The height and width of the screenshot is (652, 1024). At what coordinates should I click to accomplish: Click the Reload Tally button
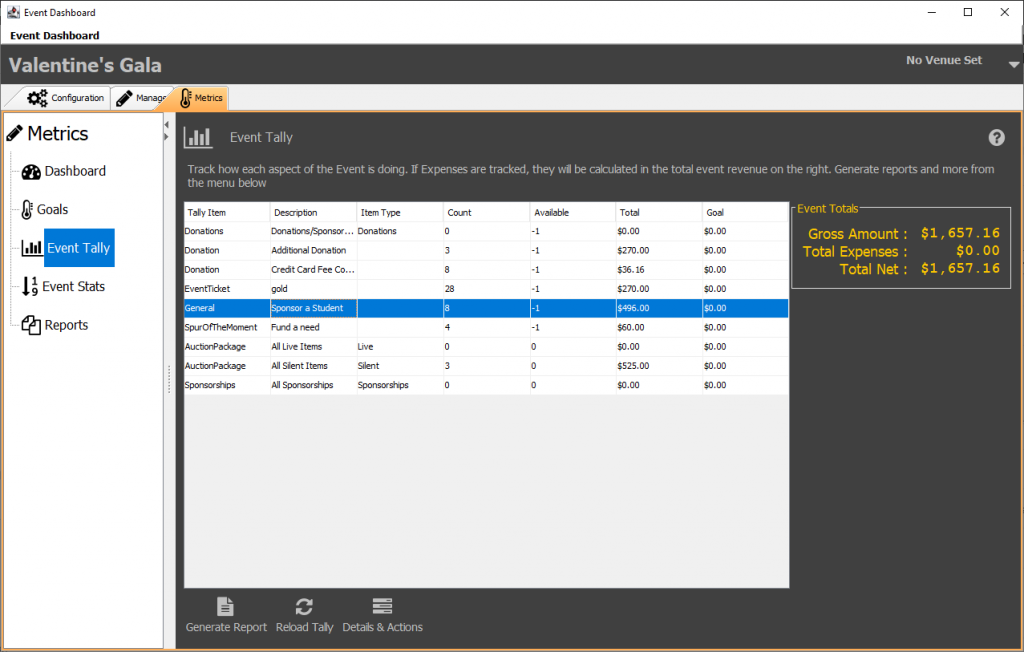tap(304, 615)
